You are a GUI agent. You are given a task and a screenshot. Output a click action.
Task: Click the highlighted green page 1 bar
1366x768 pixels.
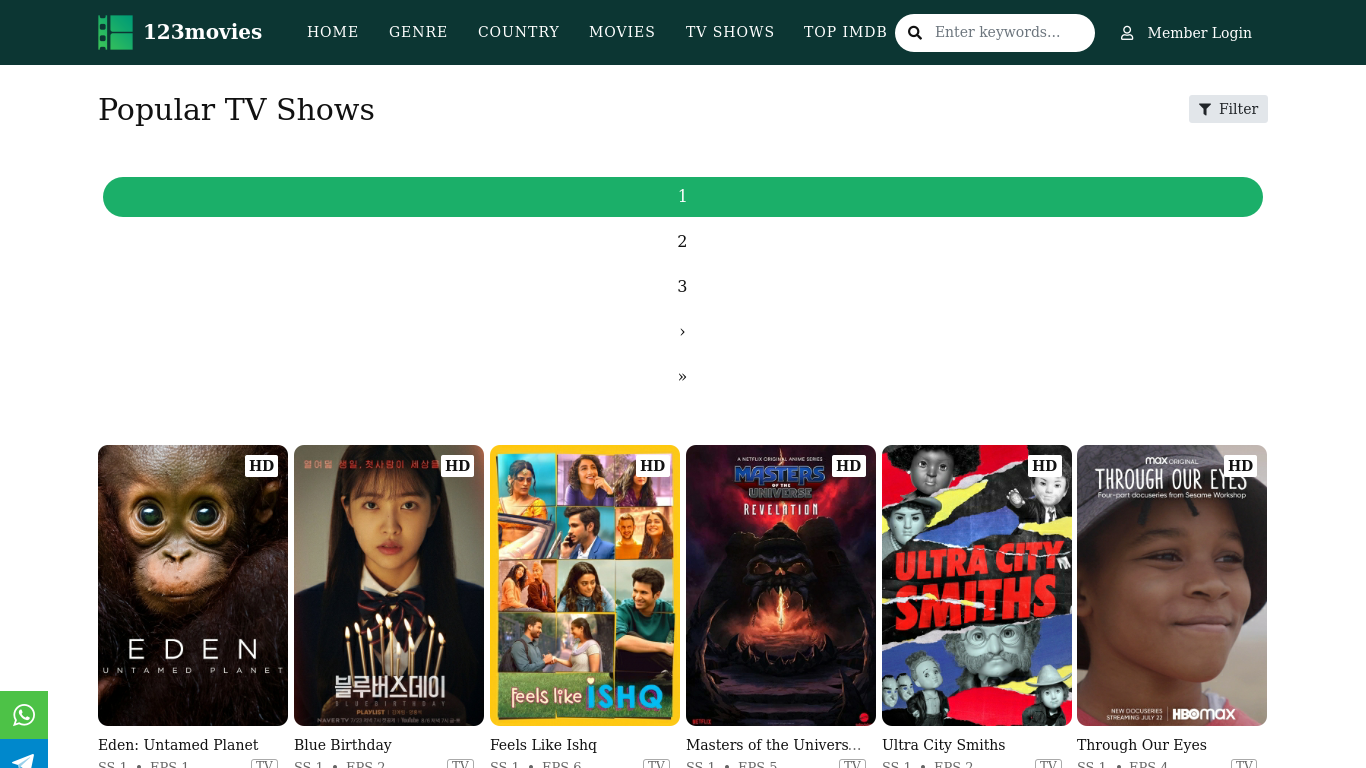[682, 196]
